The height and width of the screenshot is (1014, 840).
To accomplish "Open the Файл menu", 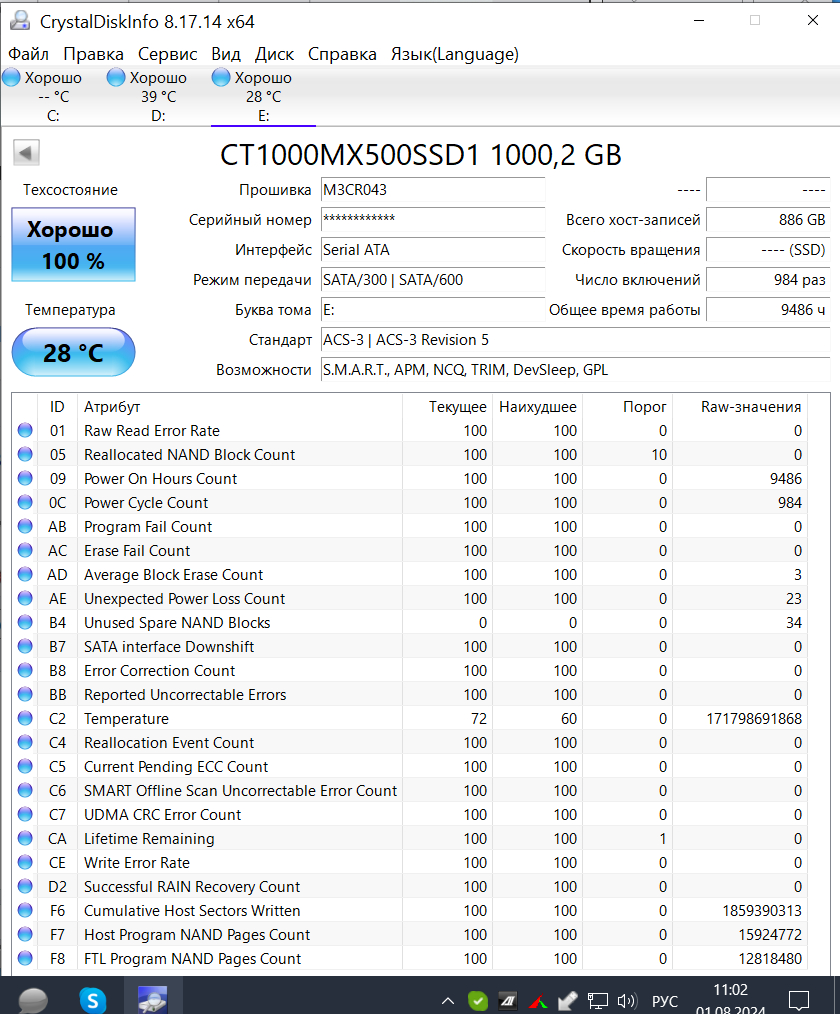I will (x=28, y=54).
